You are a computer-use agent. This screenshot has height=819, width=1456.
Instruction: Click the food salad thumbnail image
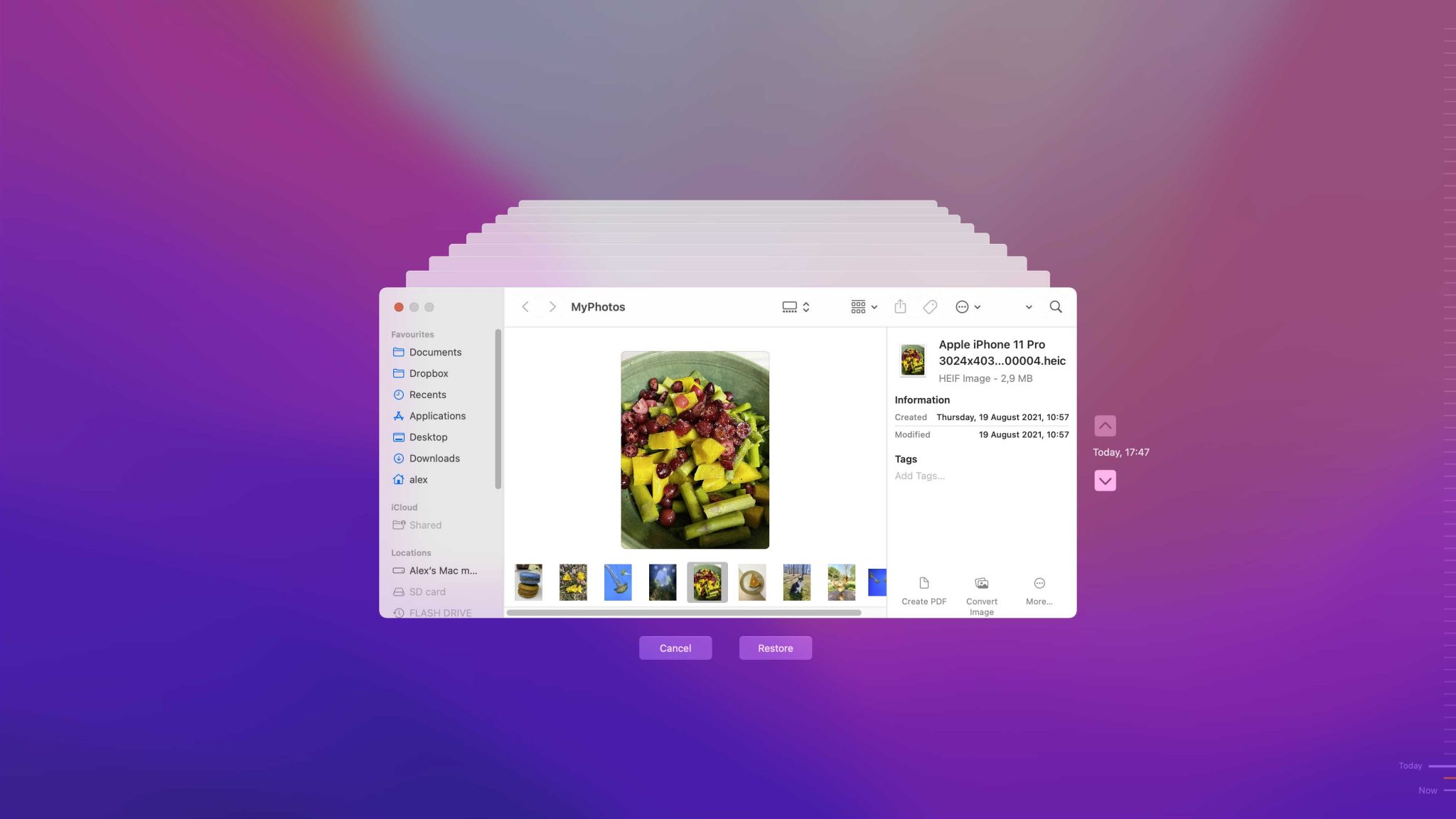pyautogui.click(x=707, y=582)
